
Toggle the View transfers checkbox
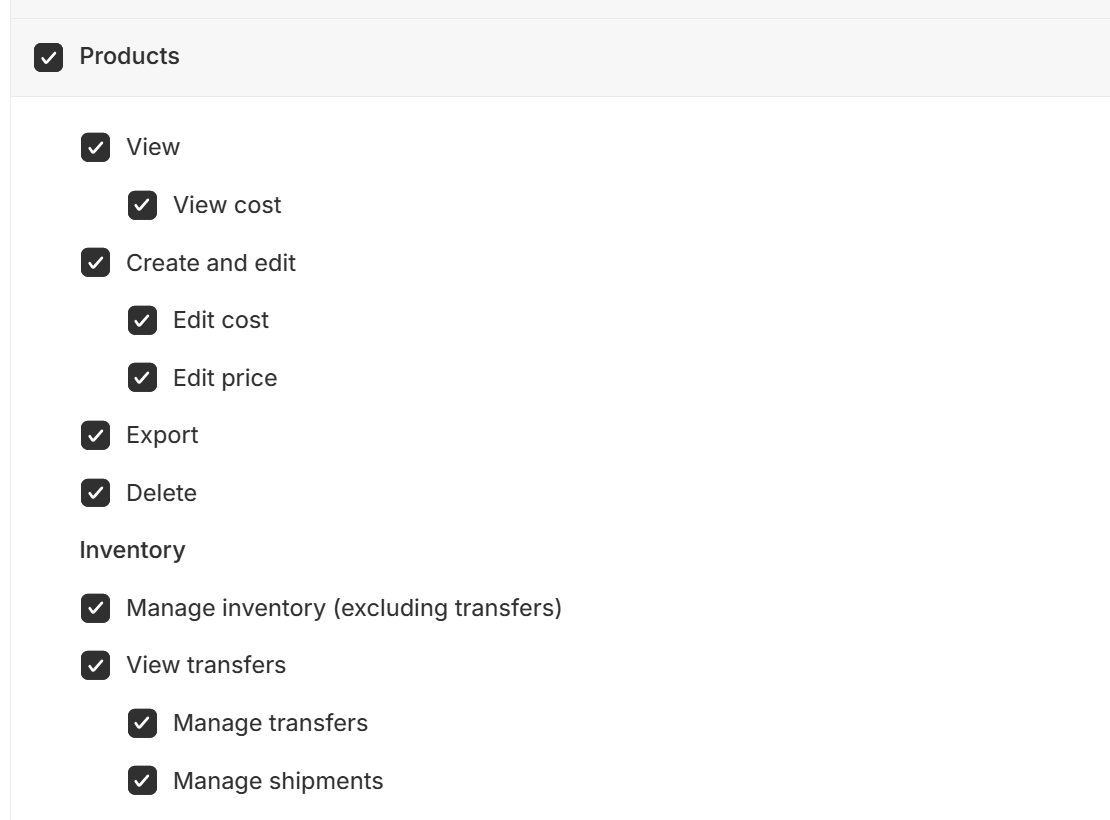(95, 665)
